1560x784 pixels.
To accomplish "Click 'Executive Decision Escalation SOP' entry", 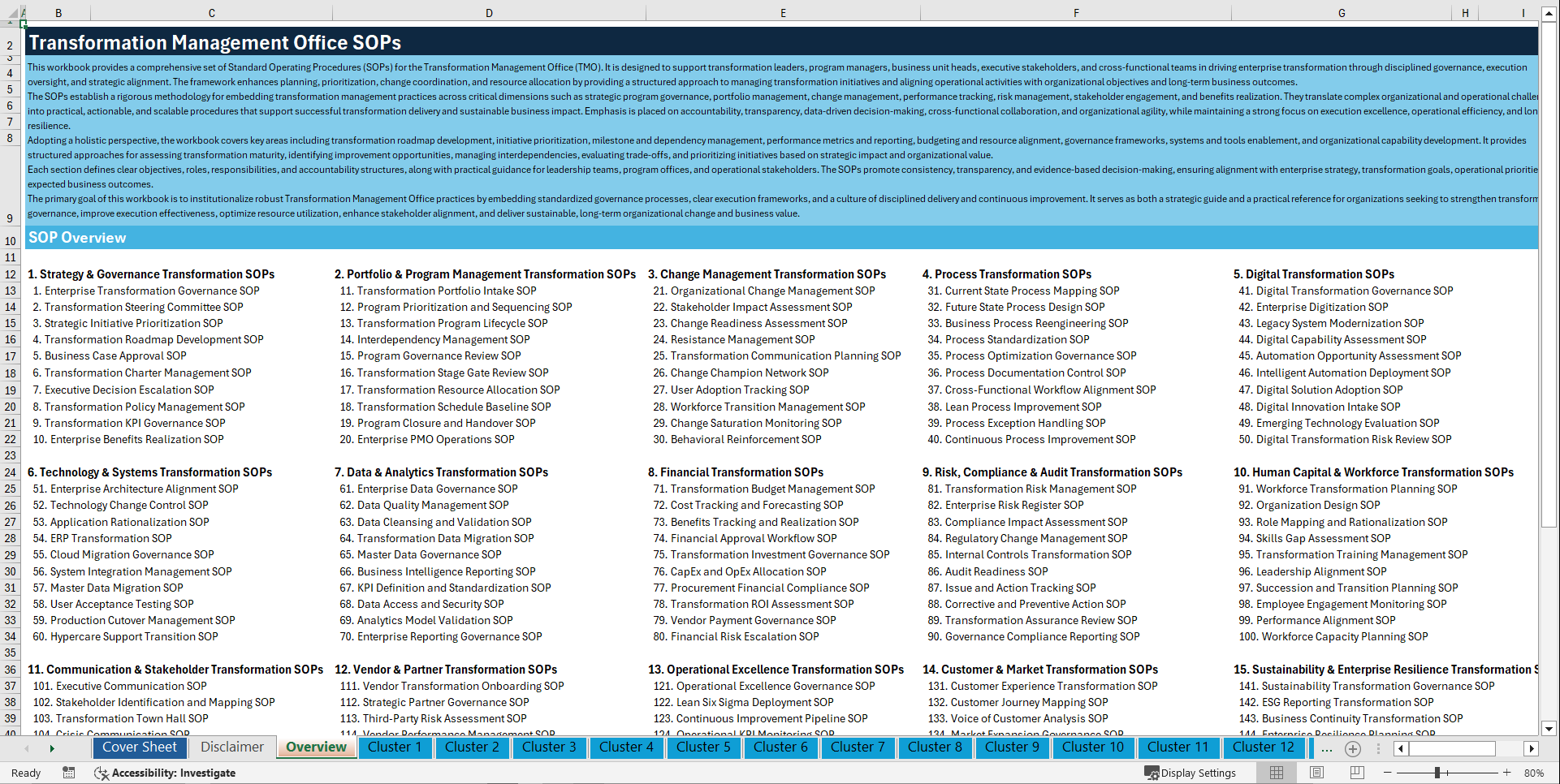I will point(129,390).
